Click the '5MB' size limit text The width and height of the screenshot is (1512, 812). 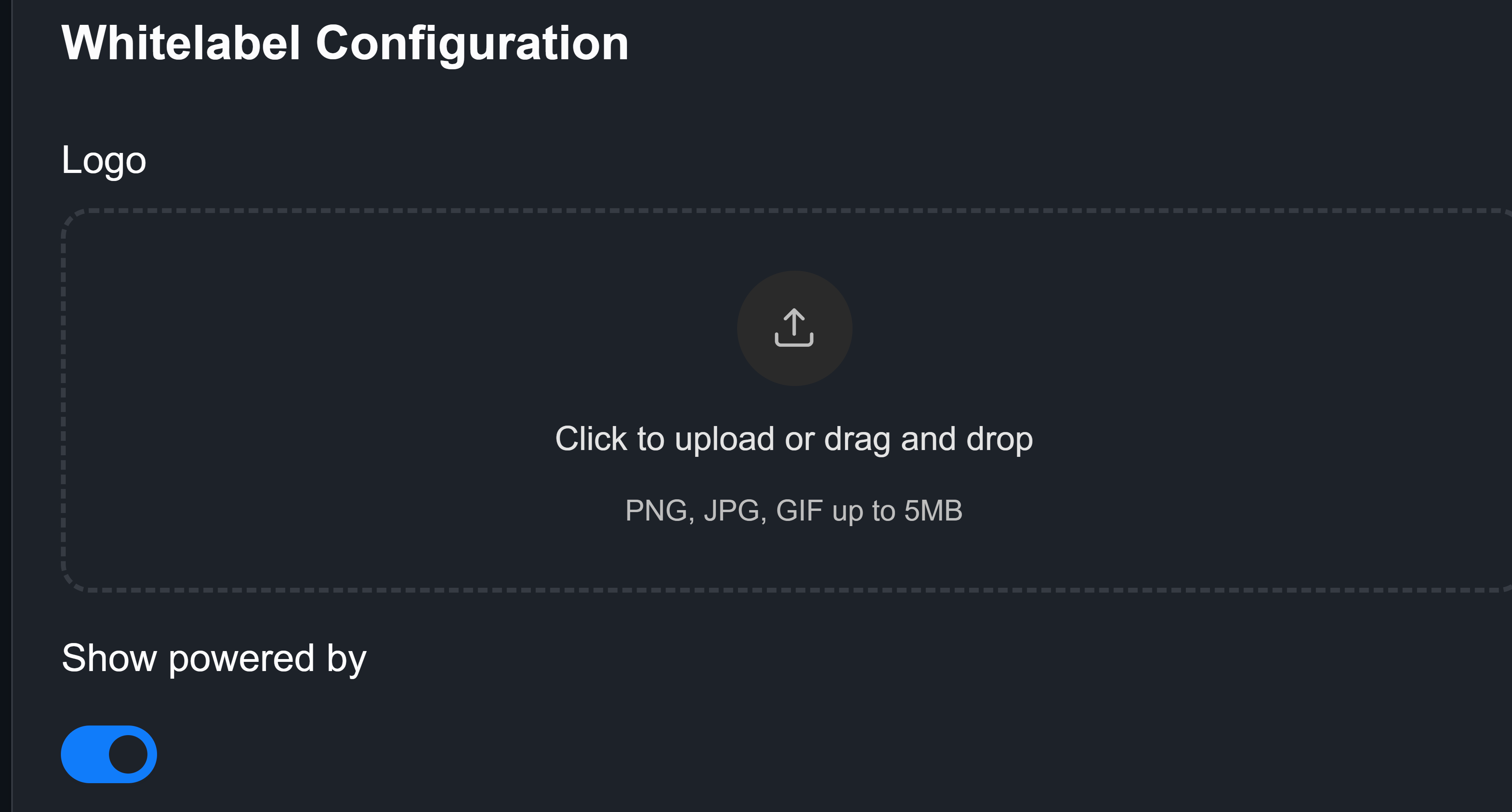coord(933,511)
